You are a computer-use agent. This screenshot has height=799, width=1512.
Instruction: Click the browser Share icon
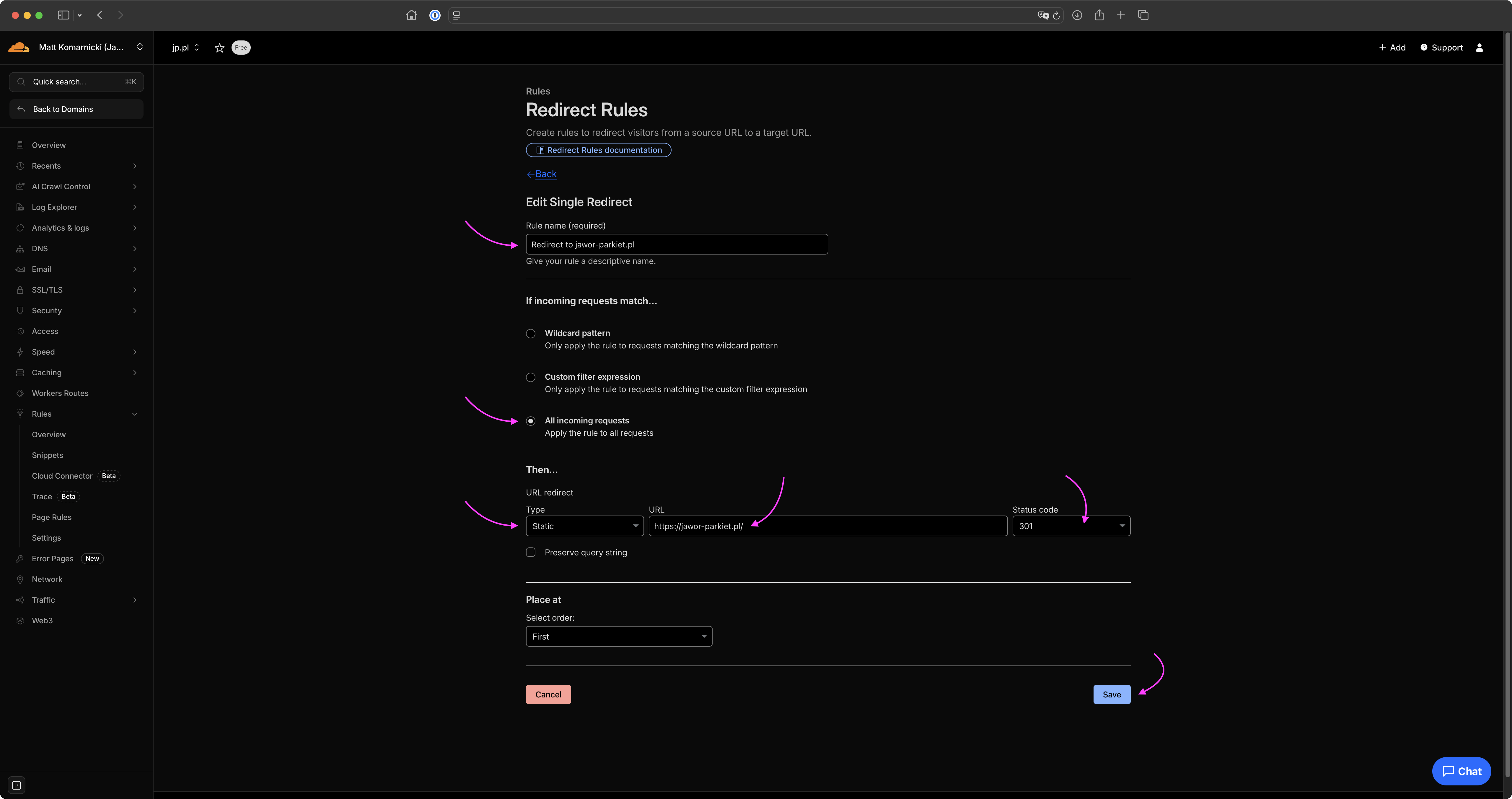(x=1099, y=15)
